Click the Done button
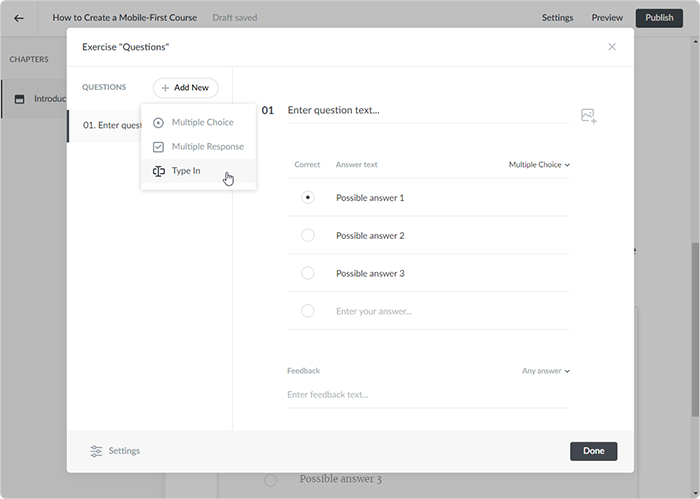700x499 pixels. click(x=593, y=451)
